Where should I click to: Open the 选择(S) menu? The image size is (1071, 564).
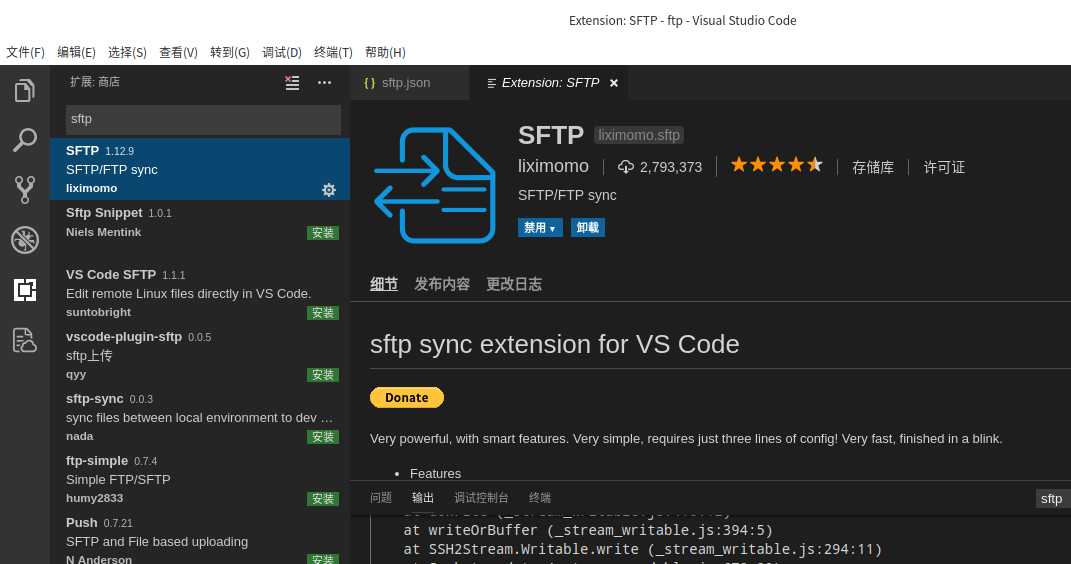tap(127, 53)
